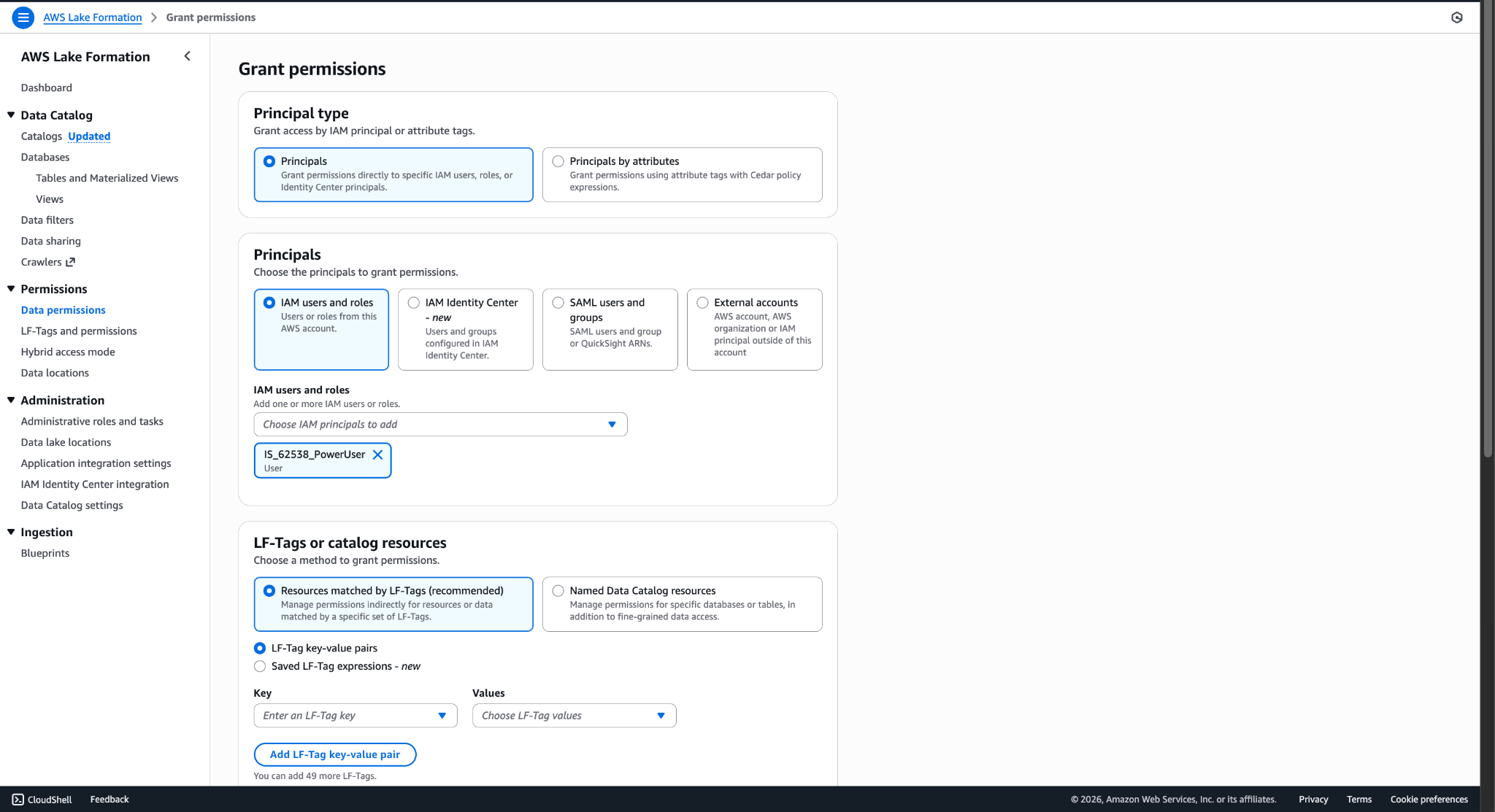Image resolution: width=1495 pixels, height=812 pixels.
Task: Open Choose IAM principals dropdown
Action: 440,425
